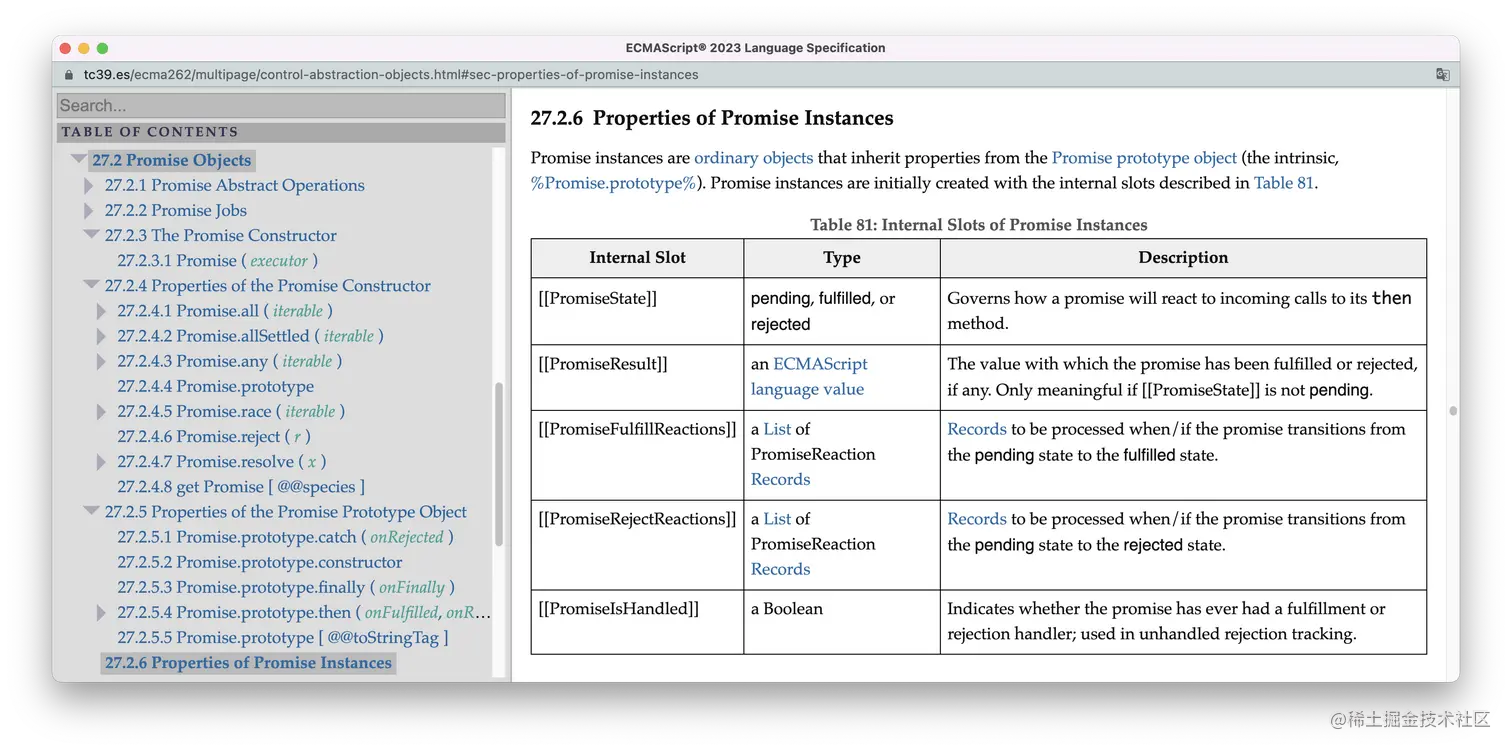
Task: Follow the Table 81 link
Action: (1283, 182)
